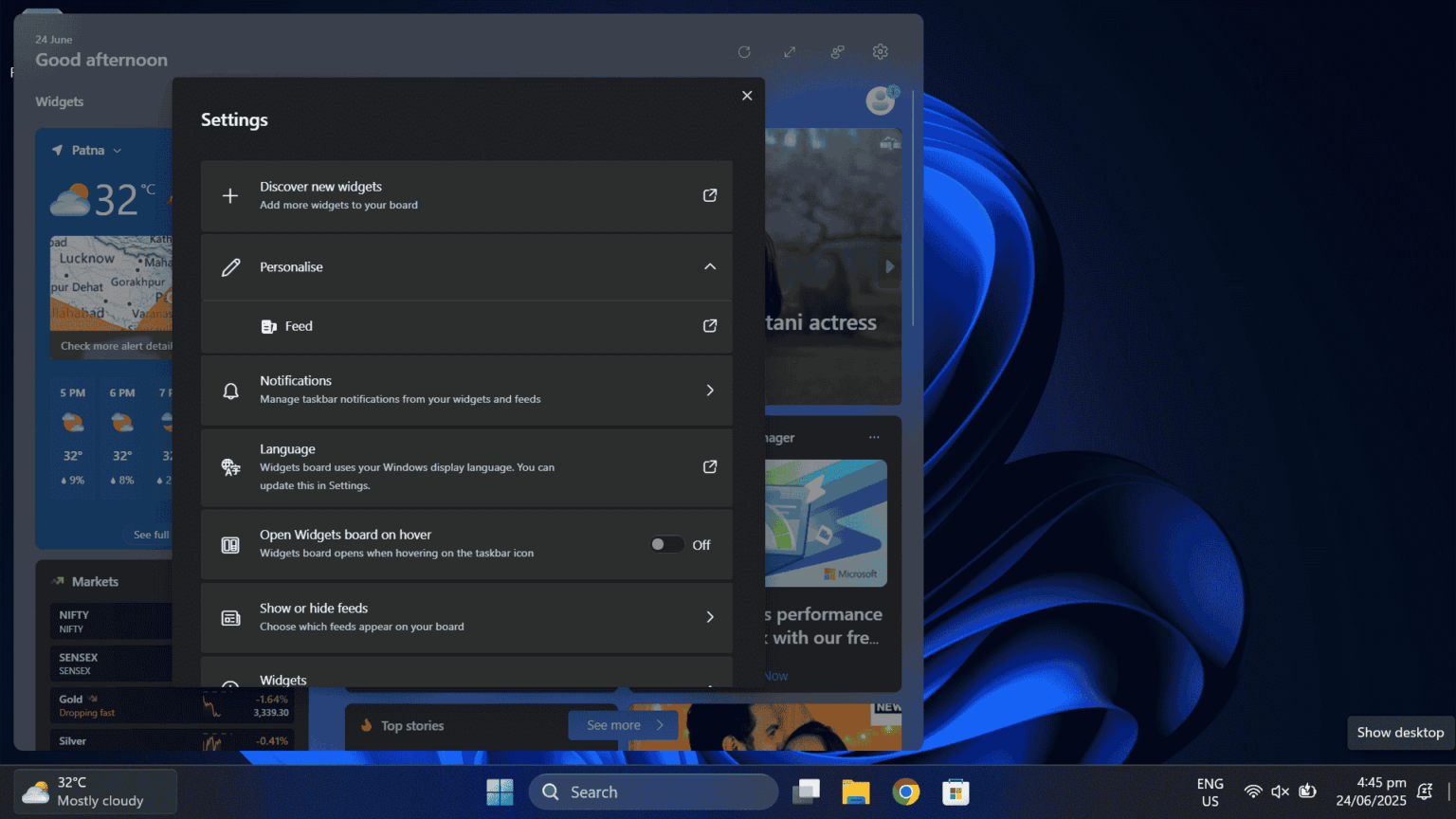Viewport: 1456px width, 819px height.
Task: Enable Open Widgets board on hover
Action: click(x=666, y=544)
